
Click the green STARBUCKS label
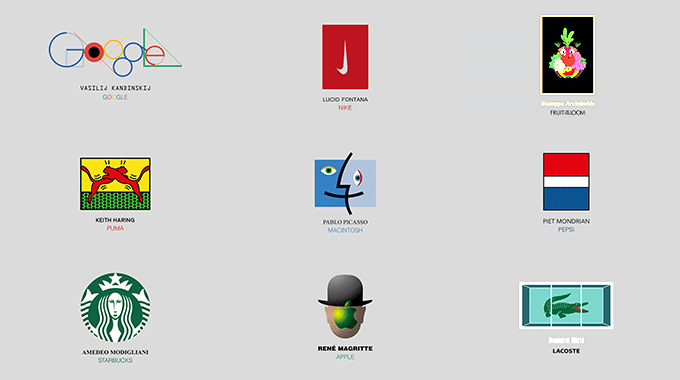click(x=115, y=360)
